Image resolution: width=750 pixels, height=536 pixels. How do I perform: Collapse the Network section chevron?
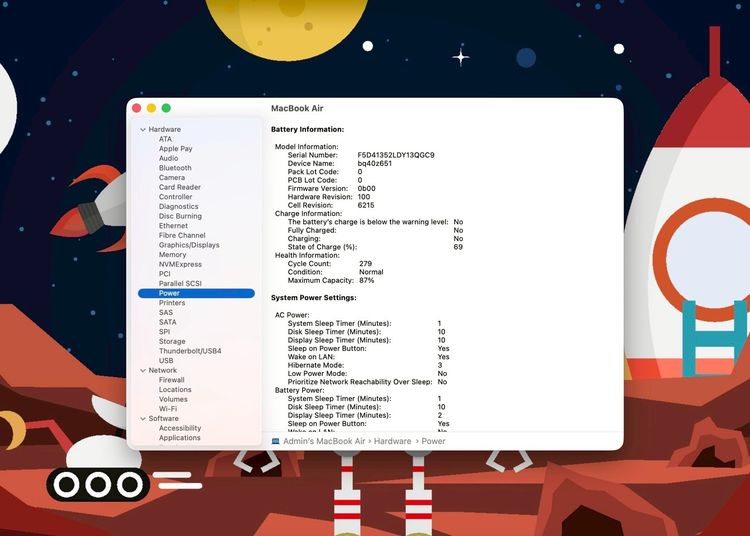143,371
